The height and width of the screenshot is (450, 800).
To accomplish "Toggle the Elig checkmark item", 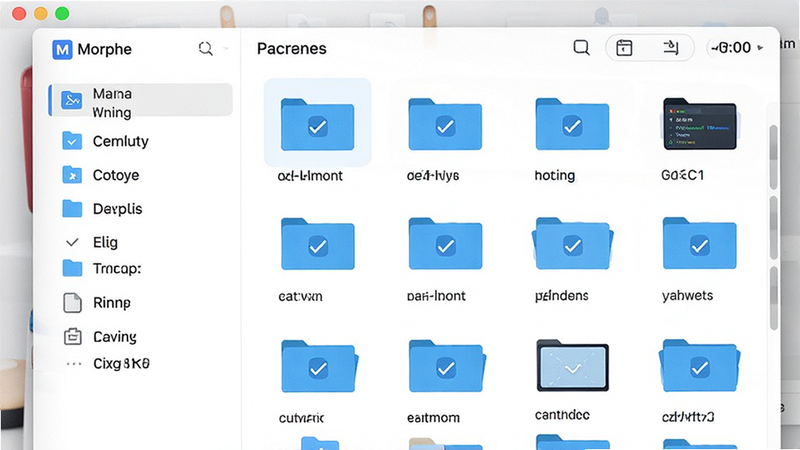I will tap(72, 242).
